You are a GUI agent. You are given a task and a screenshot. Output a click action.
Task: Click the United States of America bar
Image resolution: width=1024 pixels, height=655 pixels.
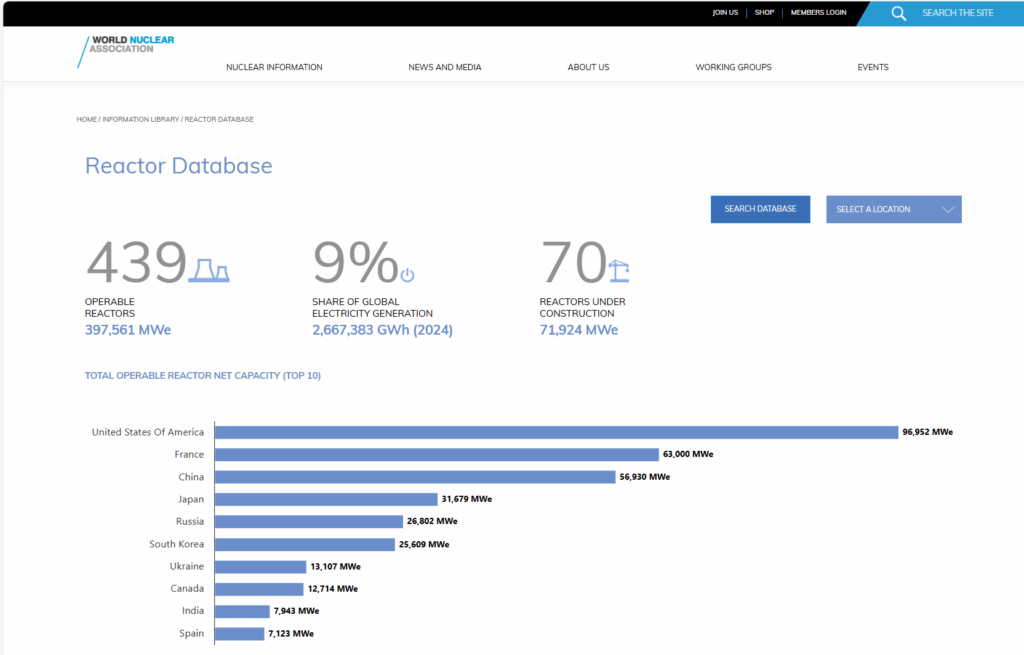click(x=556, y=432)
